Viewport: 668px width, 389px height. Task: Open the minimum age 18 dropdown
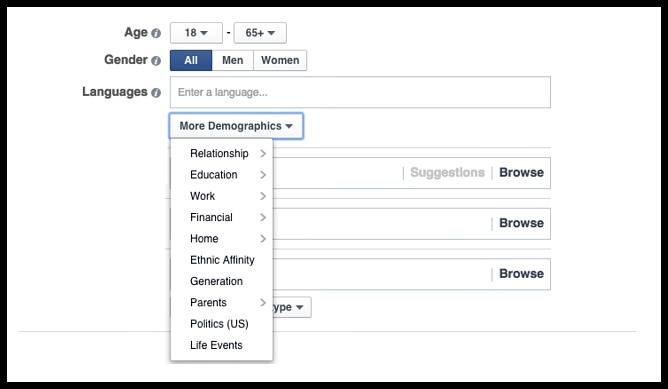tap(196, 33)
